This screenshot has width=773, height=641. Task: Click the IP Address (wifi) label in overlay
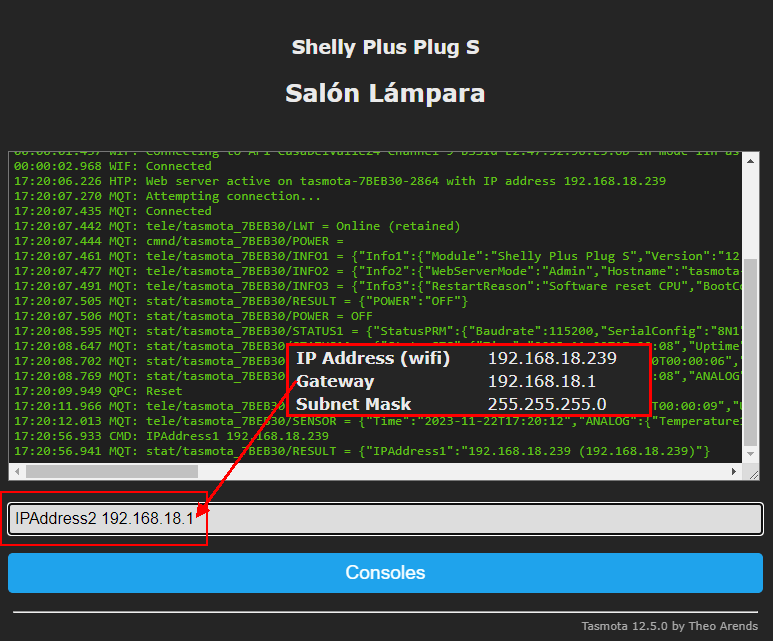tap(373, 358)
